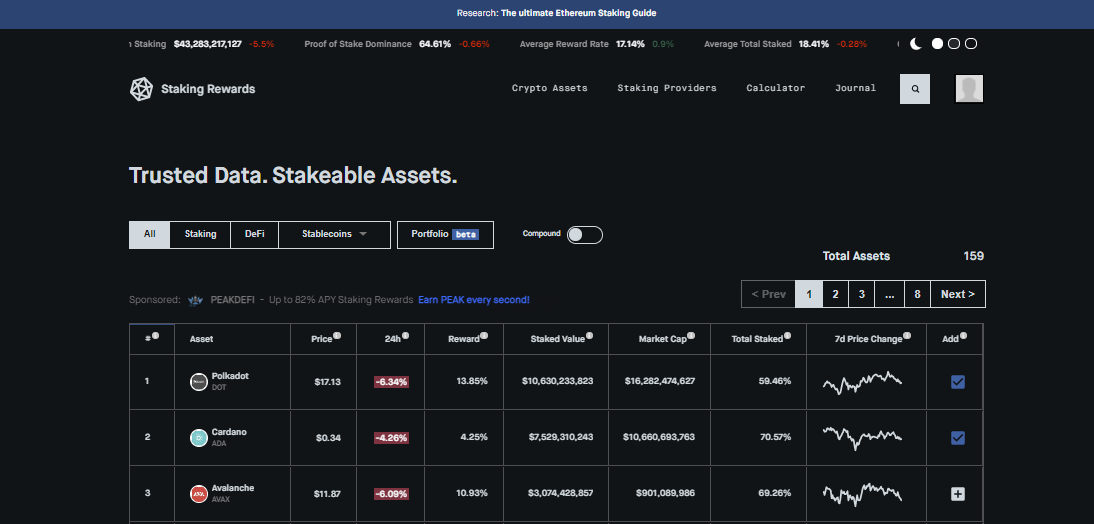Screen dimensions: 1094x524
Task: Open Cardano asset name
Action: point(229,432)
